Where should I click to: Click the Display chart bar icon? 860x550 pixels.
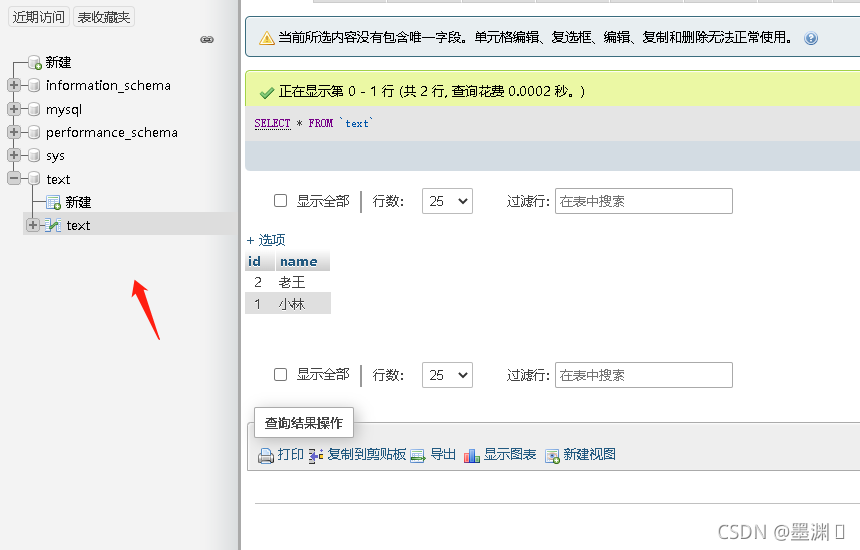(472, 455)
